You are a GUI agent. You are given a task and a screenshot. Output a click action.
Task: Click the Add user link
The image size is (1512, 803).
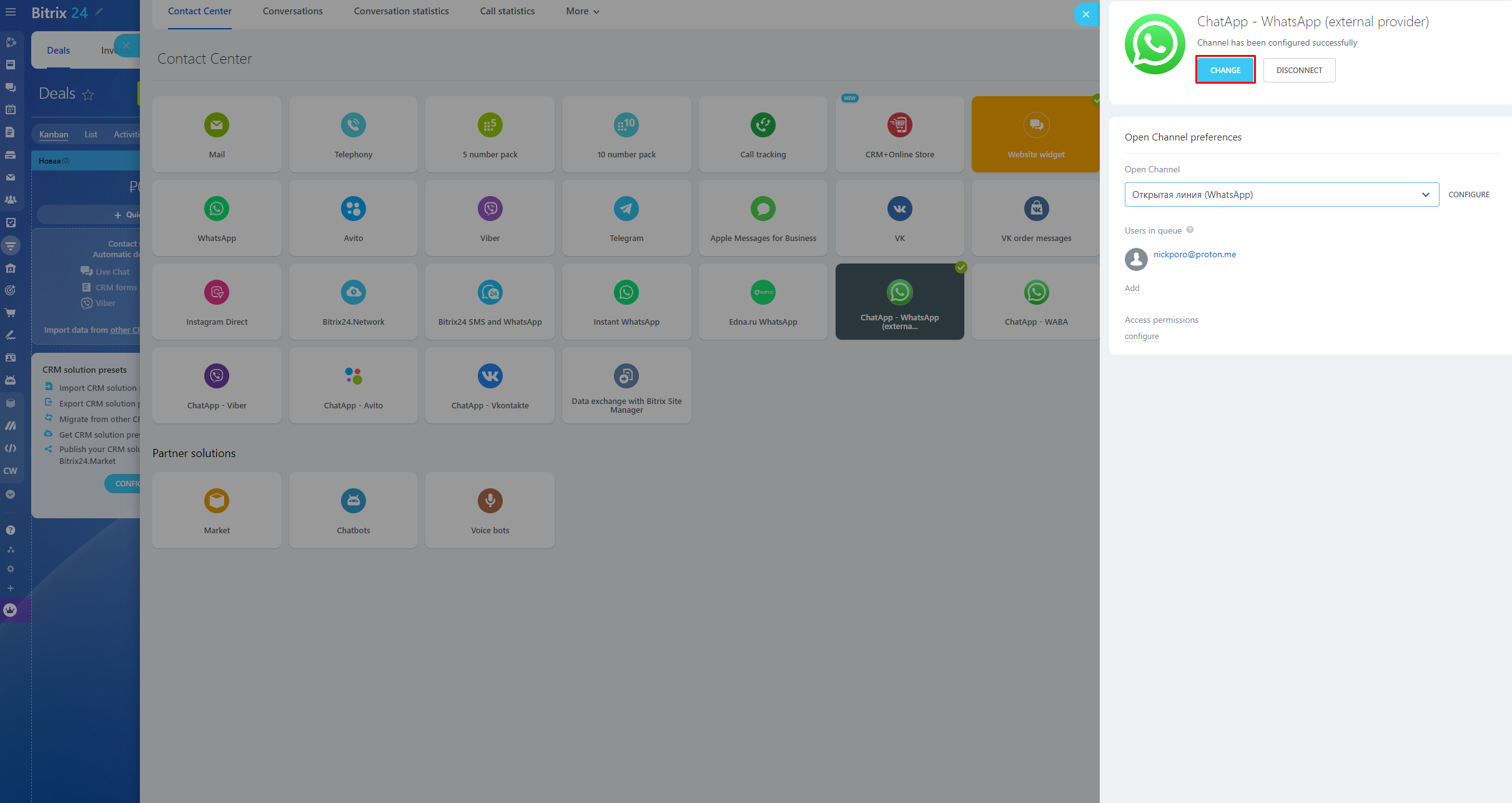point(1132,288)
